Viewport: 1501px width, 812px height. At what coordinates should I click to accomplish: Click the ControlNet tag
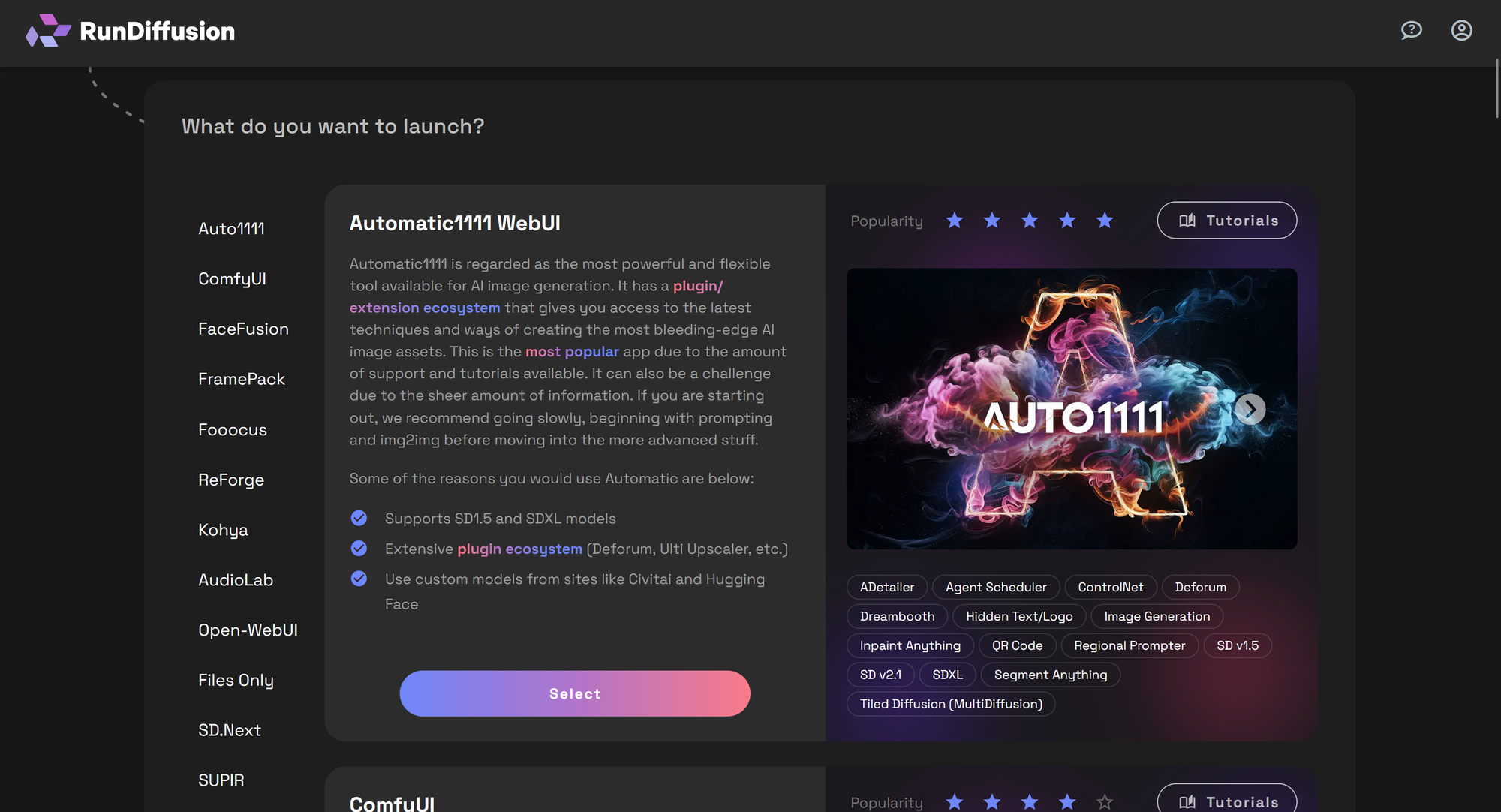click(1111, 587)
